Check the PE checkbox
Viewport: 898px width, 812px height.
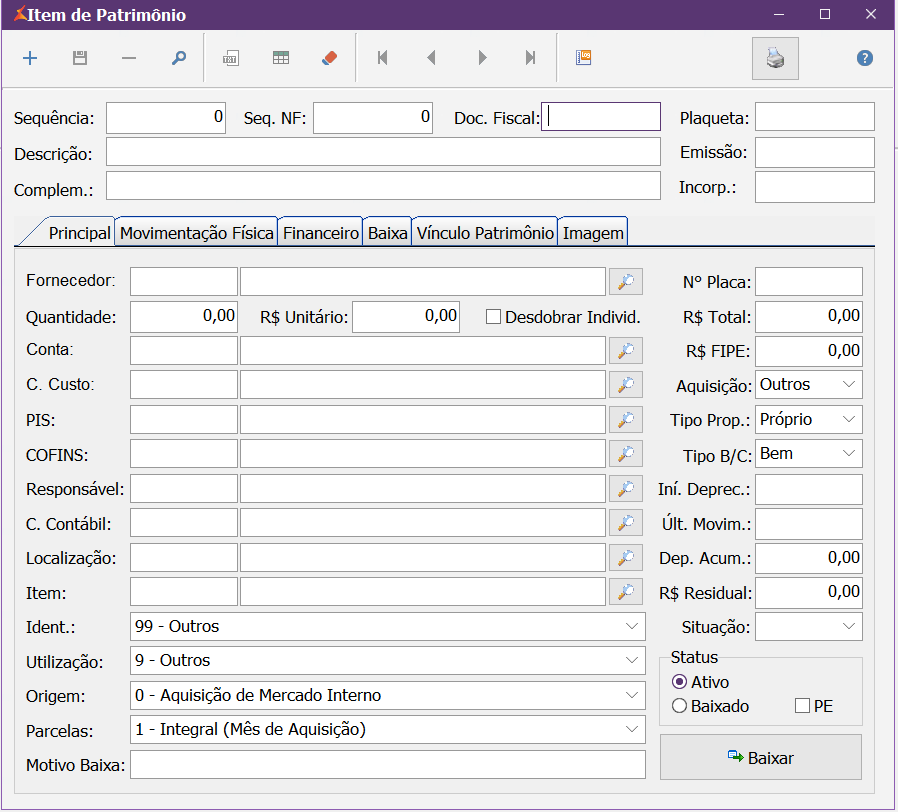[802, 706]
